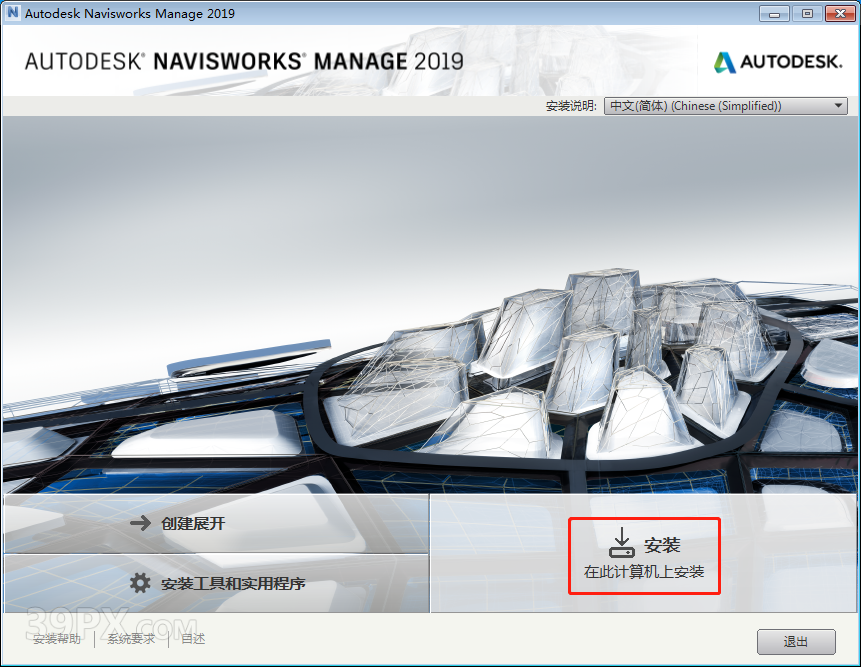This screenshot has width=861, height=667.
Task: Click the language dropdown arrow button
Action: pyautogui.click(x=839, y=106)
